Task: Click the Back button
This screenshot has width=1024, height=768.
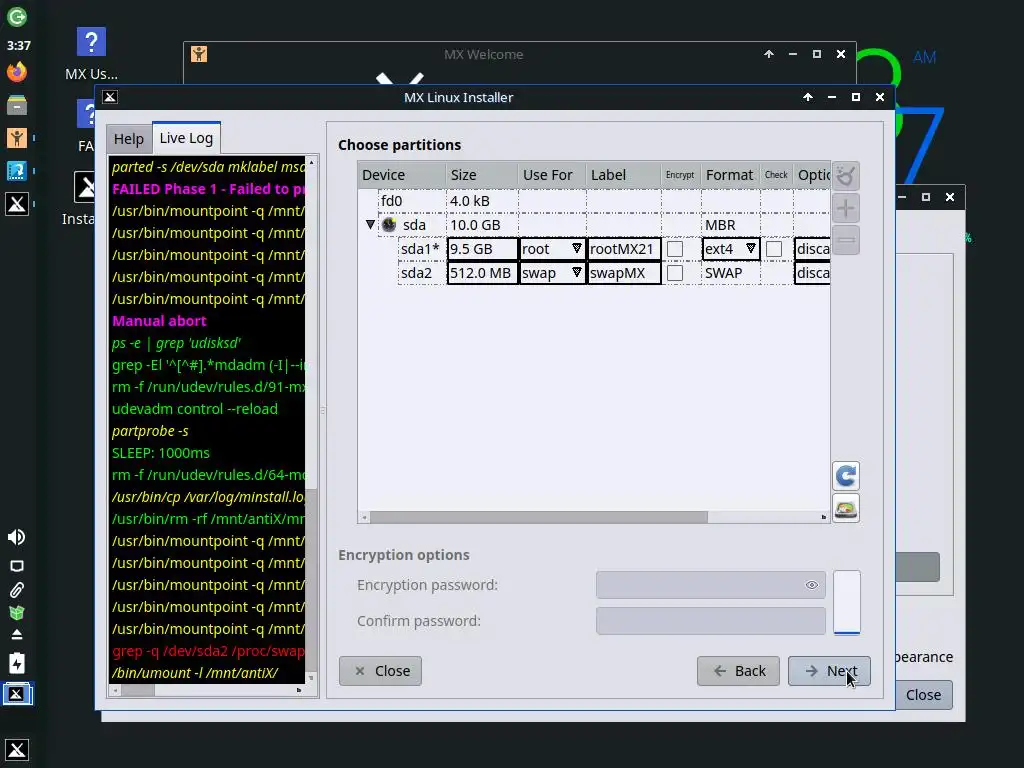Action: point(738,671)
